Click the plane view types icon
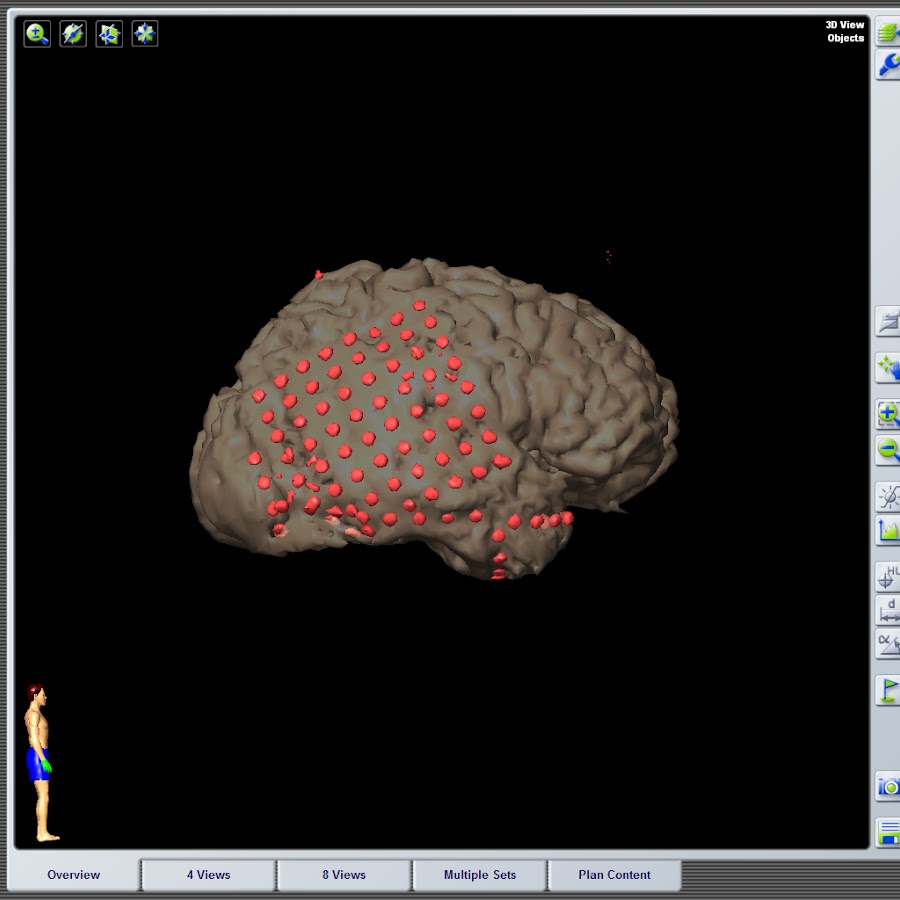The image size is (900, 900). coord(109,34)
